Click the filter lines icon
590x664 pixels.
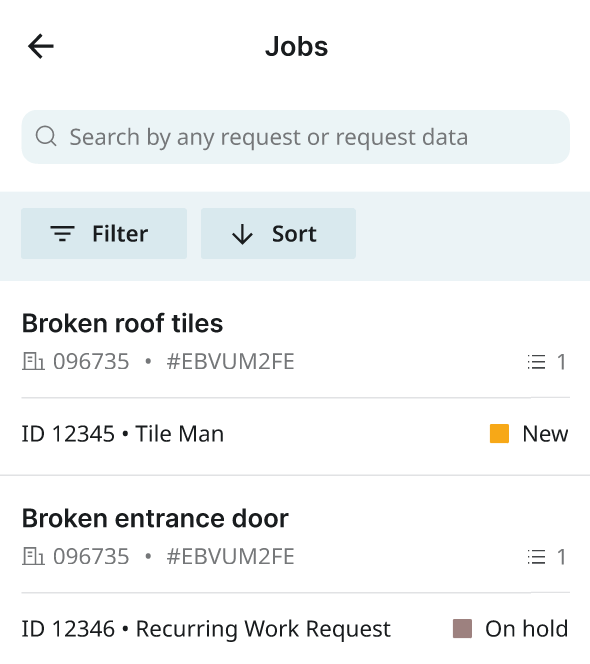[62, 234]
